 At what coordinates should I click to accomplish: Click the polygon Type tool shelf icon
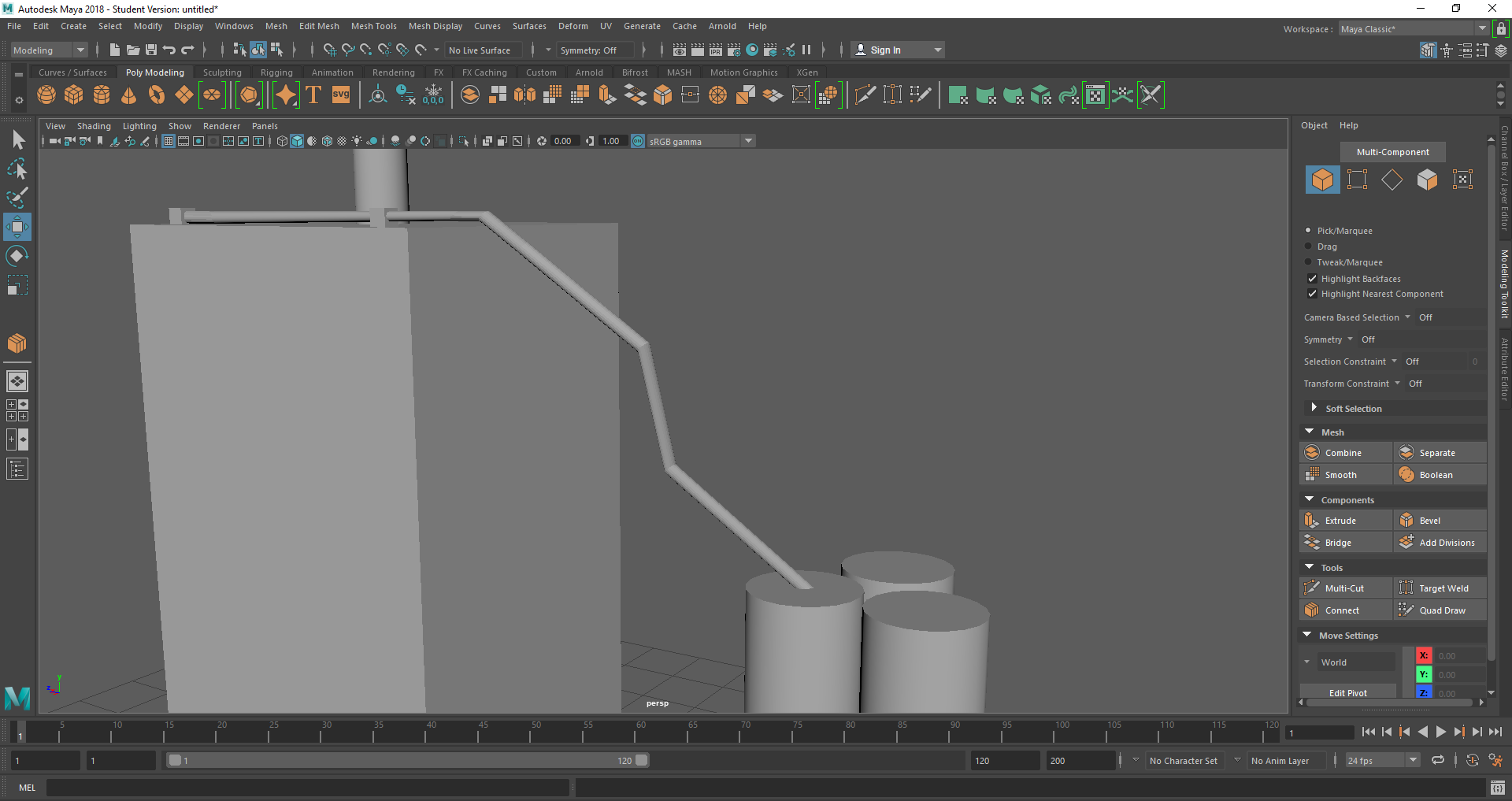(313, 95)
